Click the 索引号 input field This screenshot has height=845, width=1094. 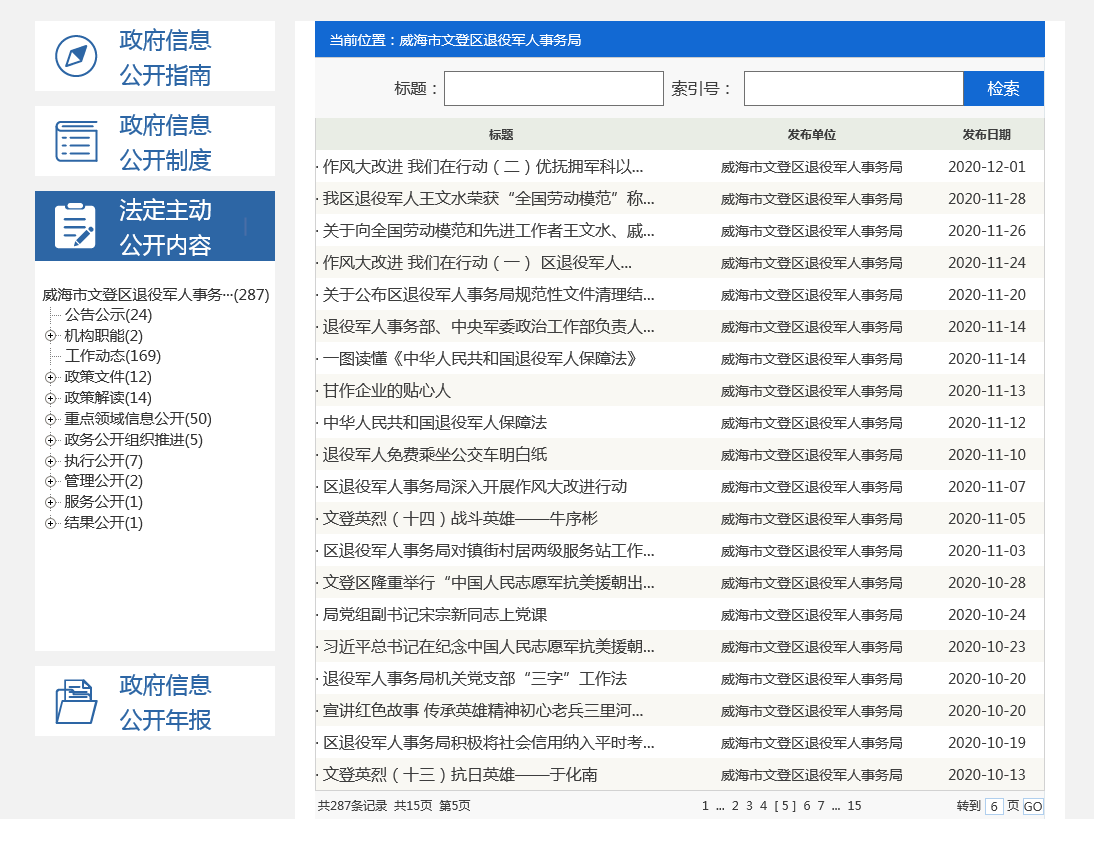[x=853, y=88]
